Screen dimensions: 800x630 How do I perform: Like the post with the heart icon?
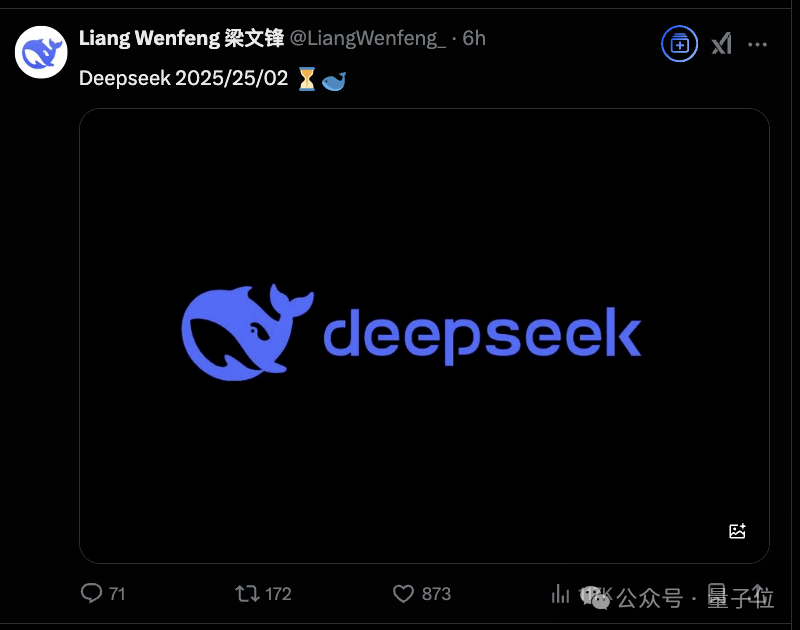(403, 593)
